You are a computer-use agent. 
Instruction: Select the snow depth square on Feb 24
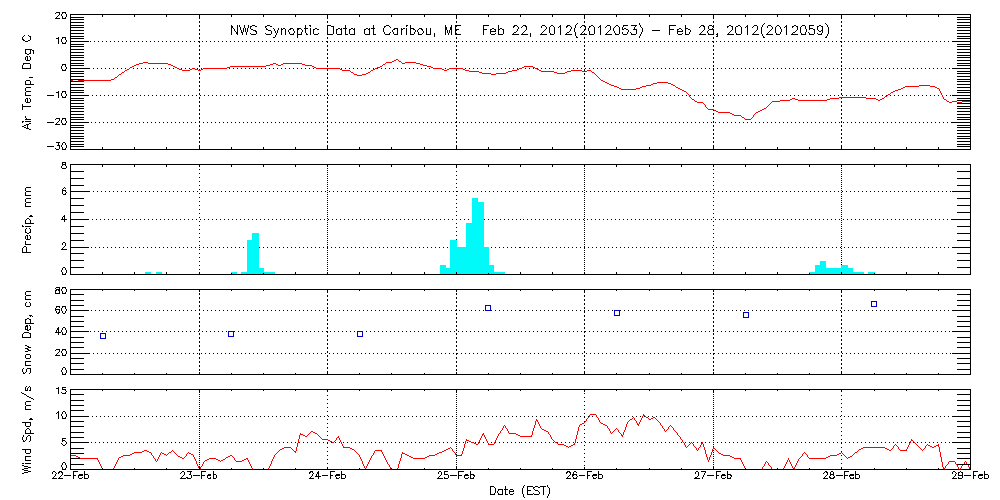click(x=360, y=334)
